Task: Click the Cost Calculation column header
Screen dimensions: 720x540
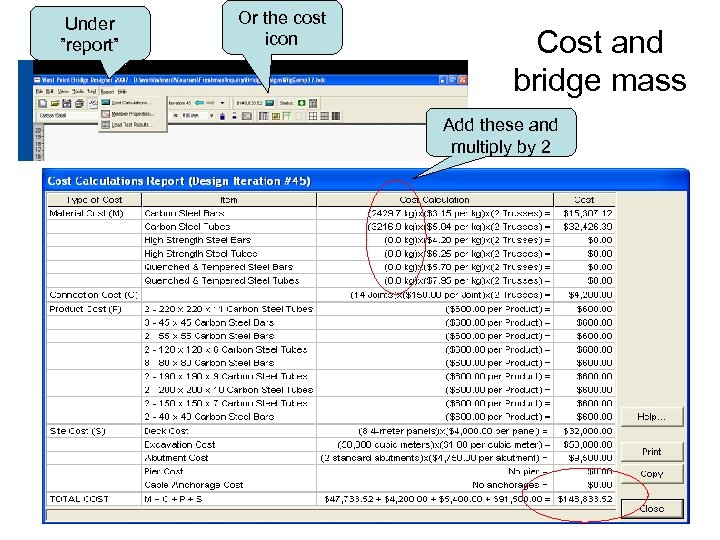Action: 434,200
